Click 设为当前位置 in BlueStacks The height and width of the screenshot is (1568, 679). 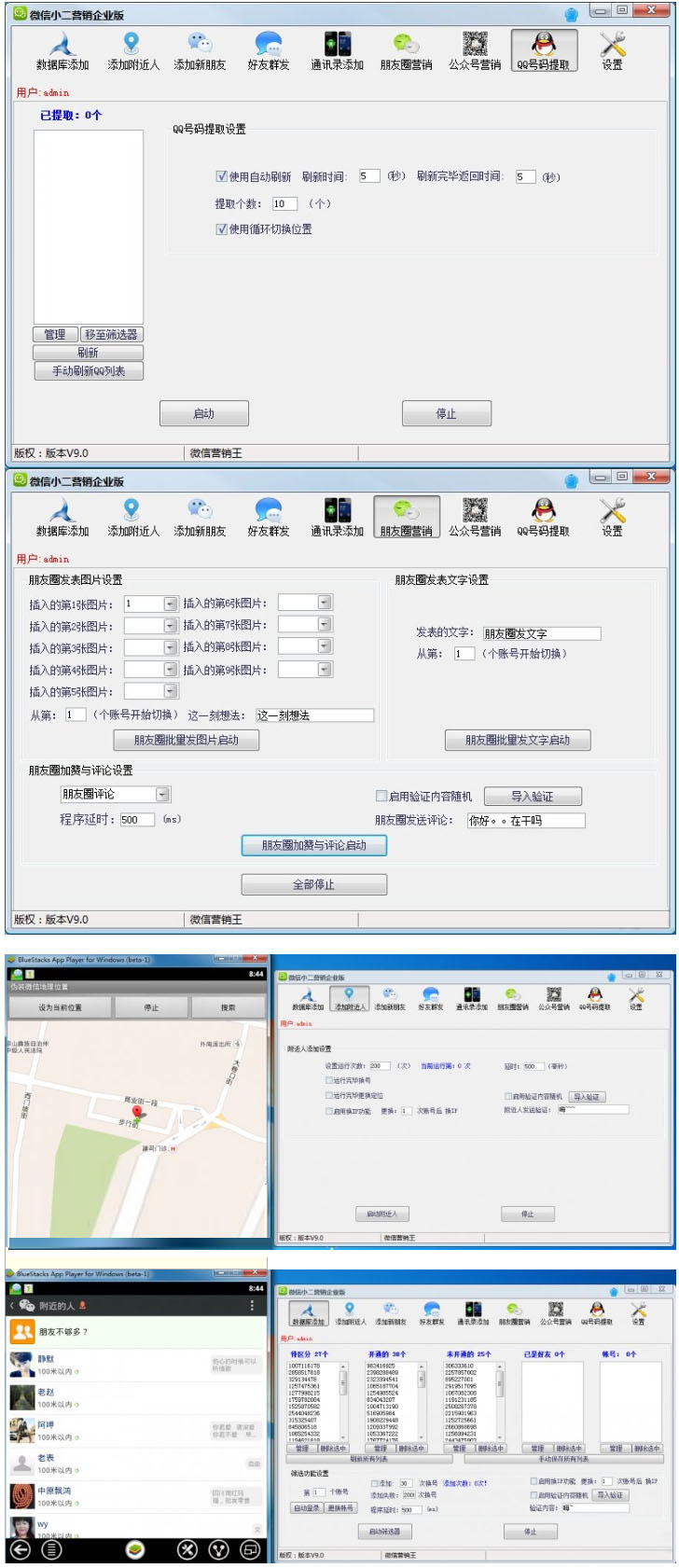pos(60,1007)
